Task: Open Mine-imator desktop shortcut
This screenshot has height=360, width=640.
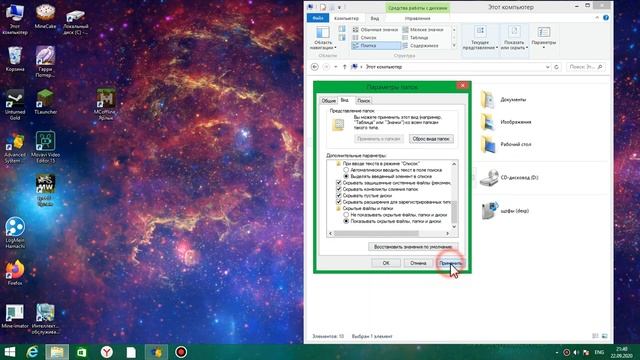Action: click(15, 316)
